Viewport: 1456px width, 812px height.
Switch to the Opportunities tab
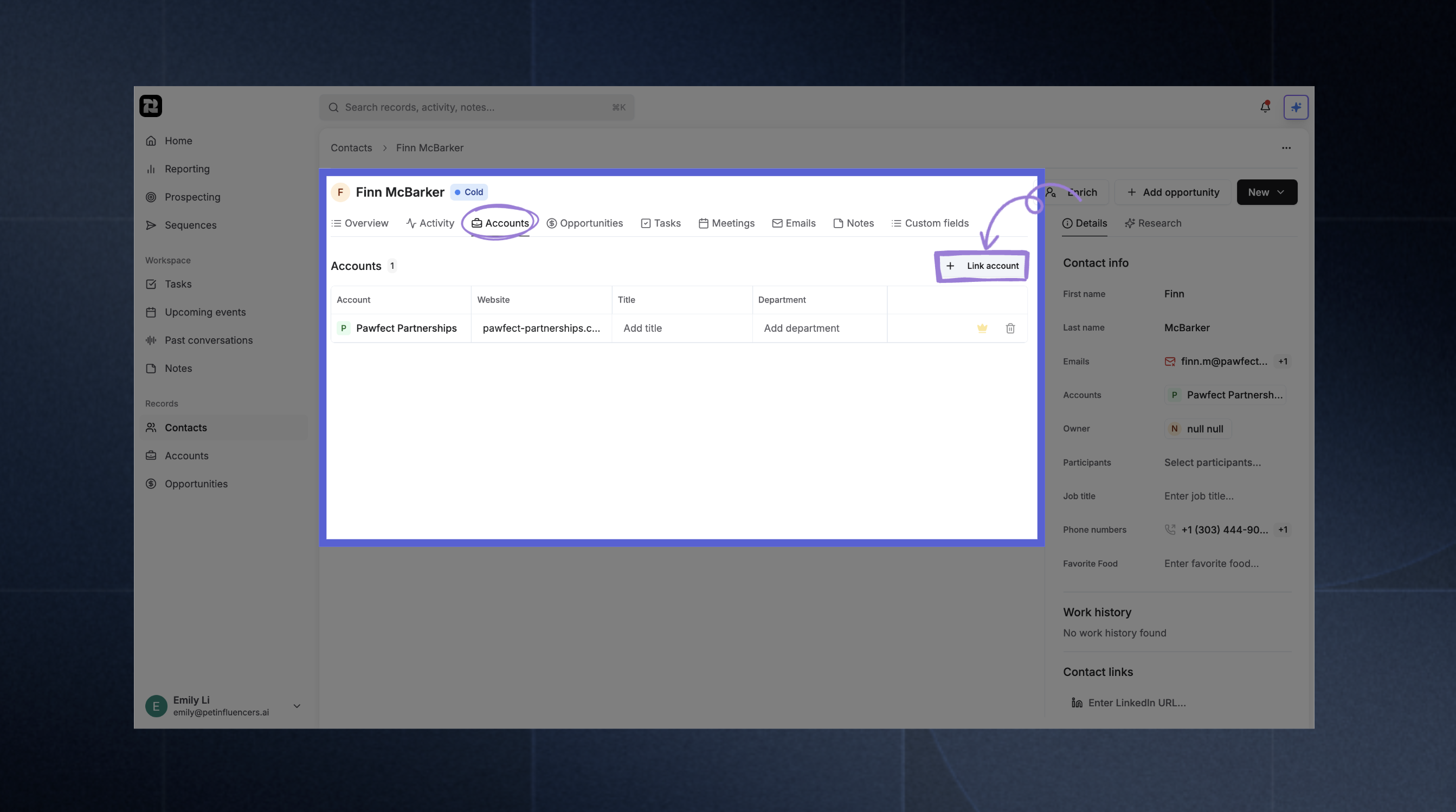pos(584,223)
